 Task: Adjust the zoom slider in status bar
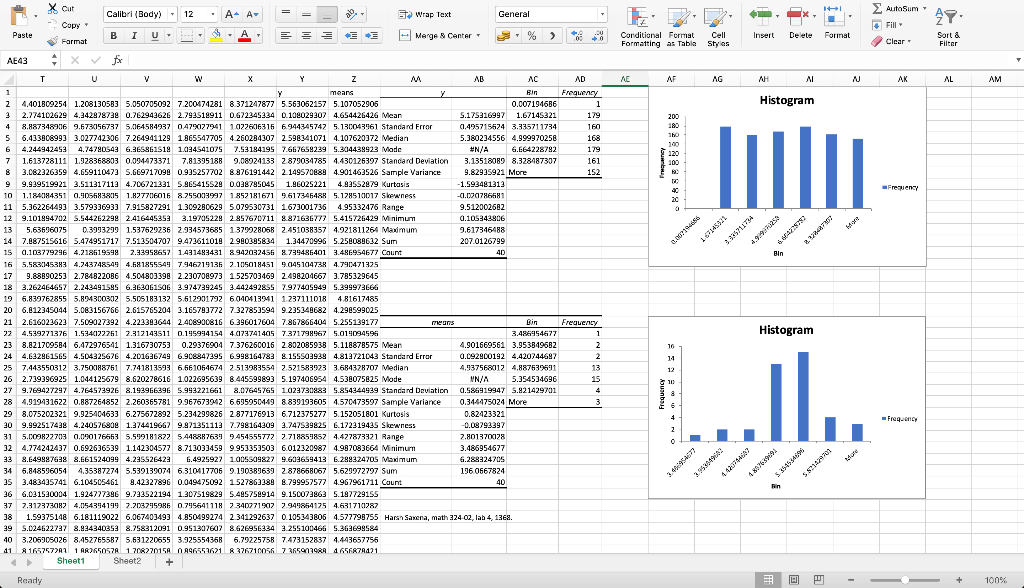tap(904, 580)
